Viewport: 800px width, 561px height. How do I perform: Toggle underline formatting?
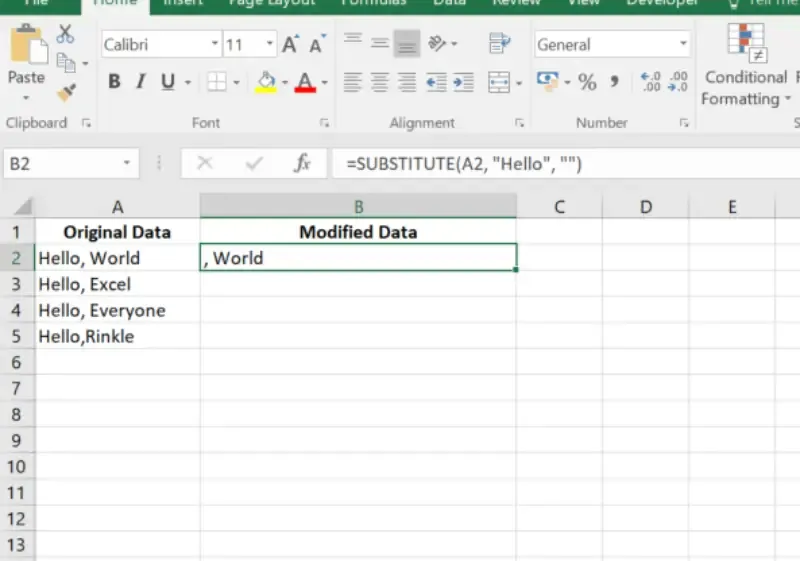pos(167,82)
